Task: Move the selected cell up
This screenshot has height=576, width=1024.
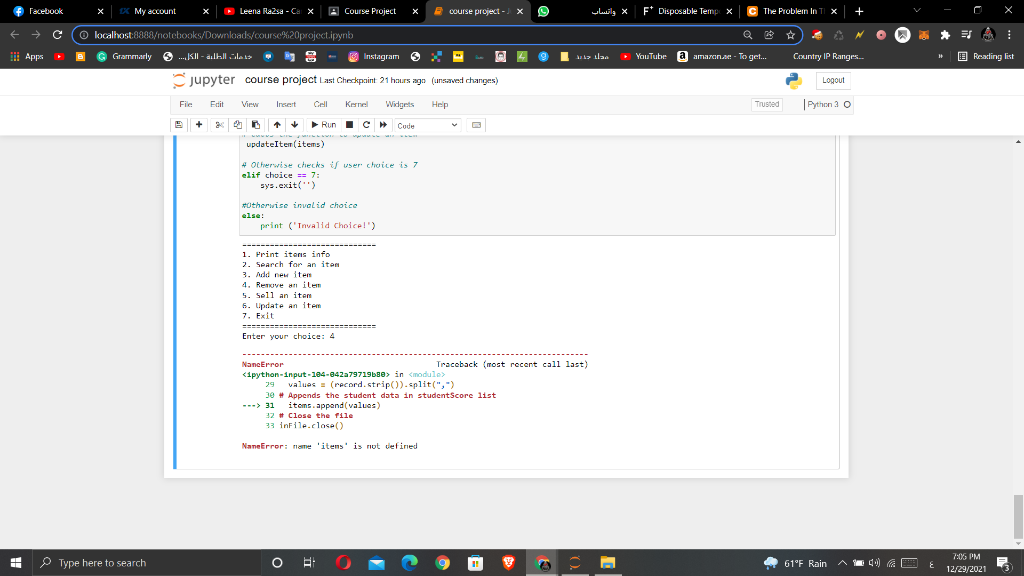Action: [277, 125]
